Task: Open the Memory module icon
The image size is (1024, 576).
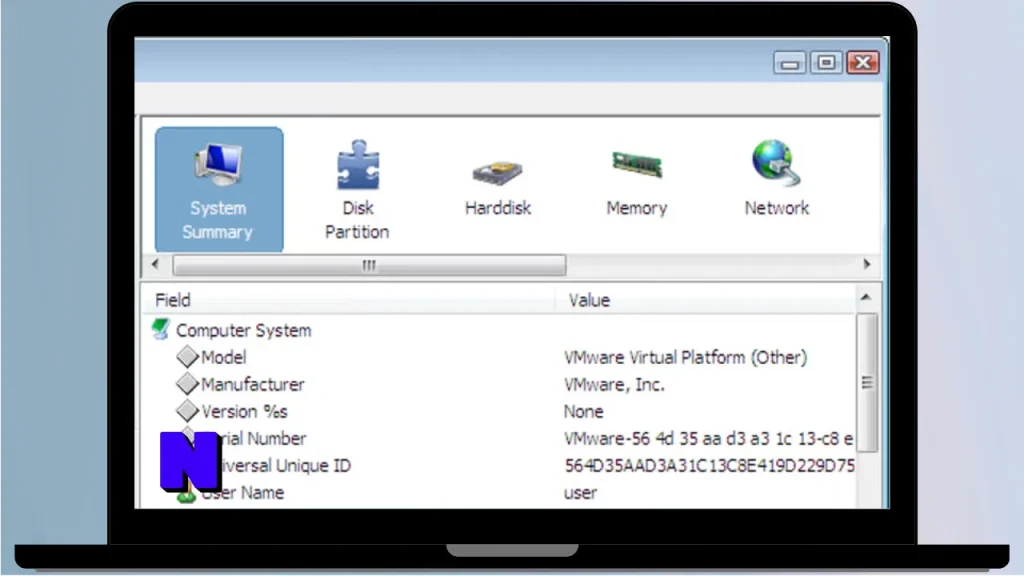Action: (637, 164)
